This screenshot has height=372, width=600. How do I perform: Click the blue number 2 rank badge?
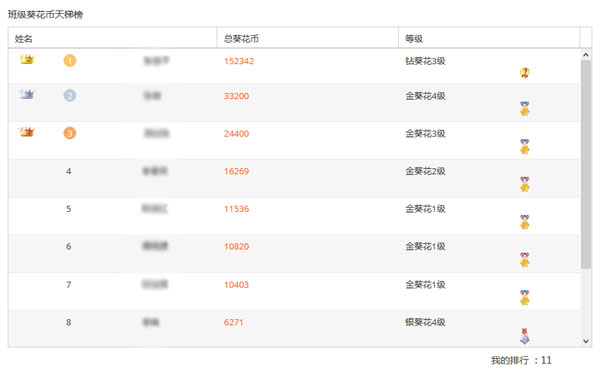coord(70,95)
